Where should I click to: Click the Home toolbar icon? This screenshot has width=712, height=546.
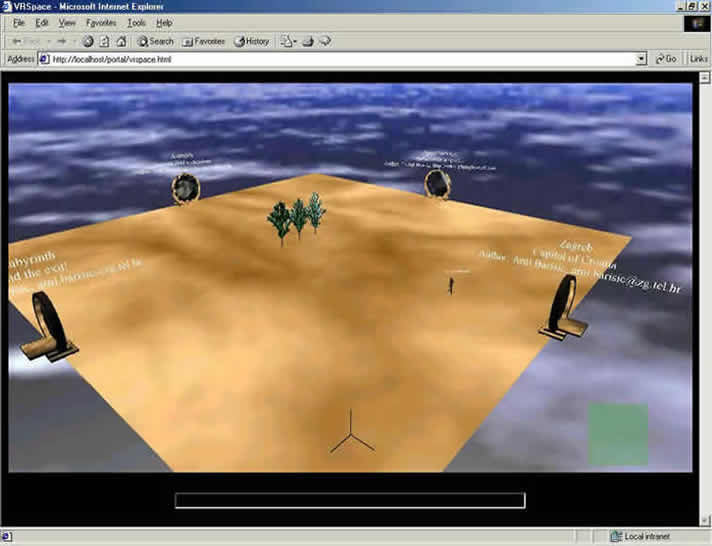pyautogui.click(x=121, y=41)
